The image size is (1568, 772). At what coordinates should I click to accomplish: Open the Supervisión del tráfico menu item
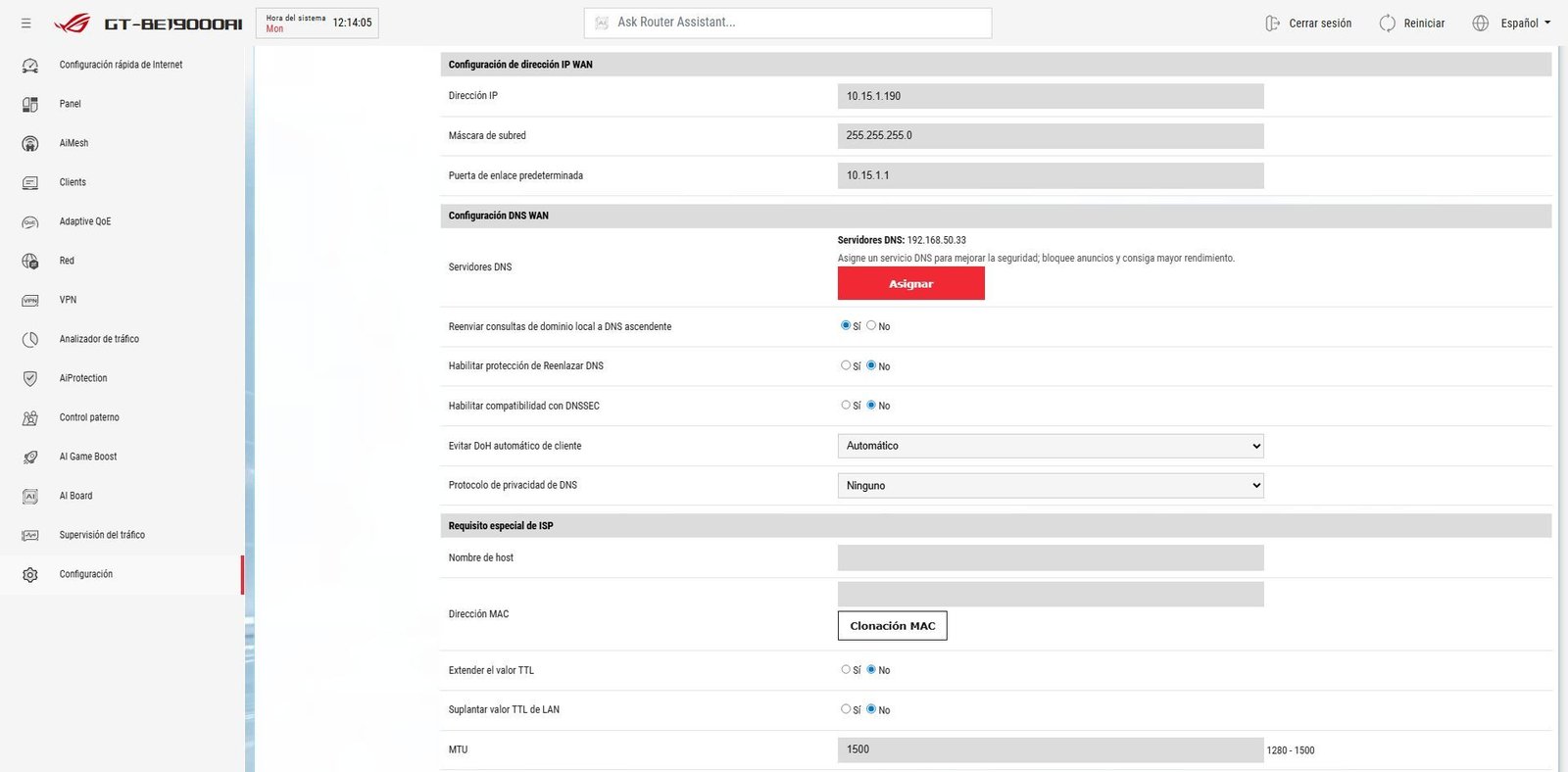pyautogui.click(x=122, y=535)
